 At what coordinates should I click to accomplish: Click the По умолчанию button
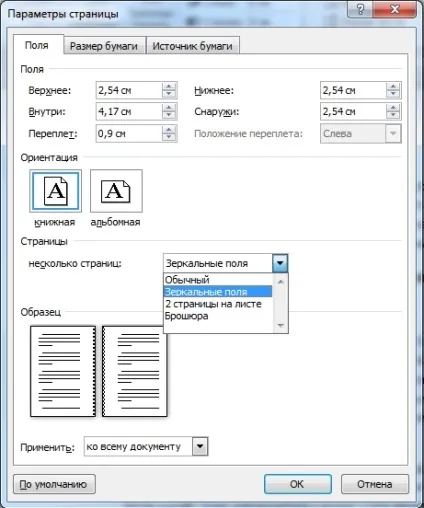(x=54, y=484)
